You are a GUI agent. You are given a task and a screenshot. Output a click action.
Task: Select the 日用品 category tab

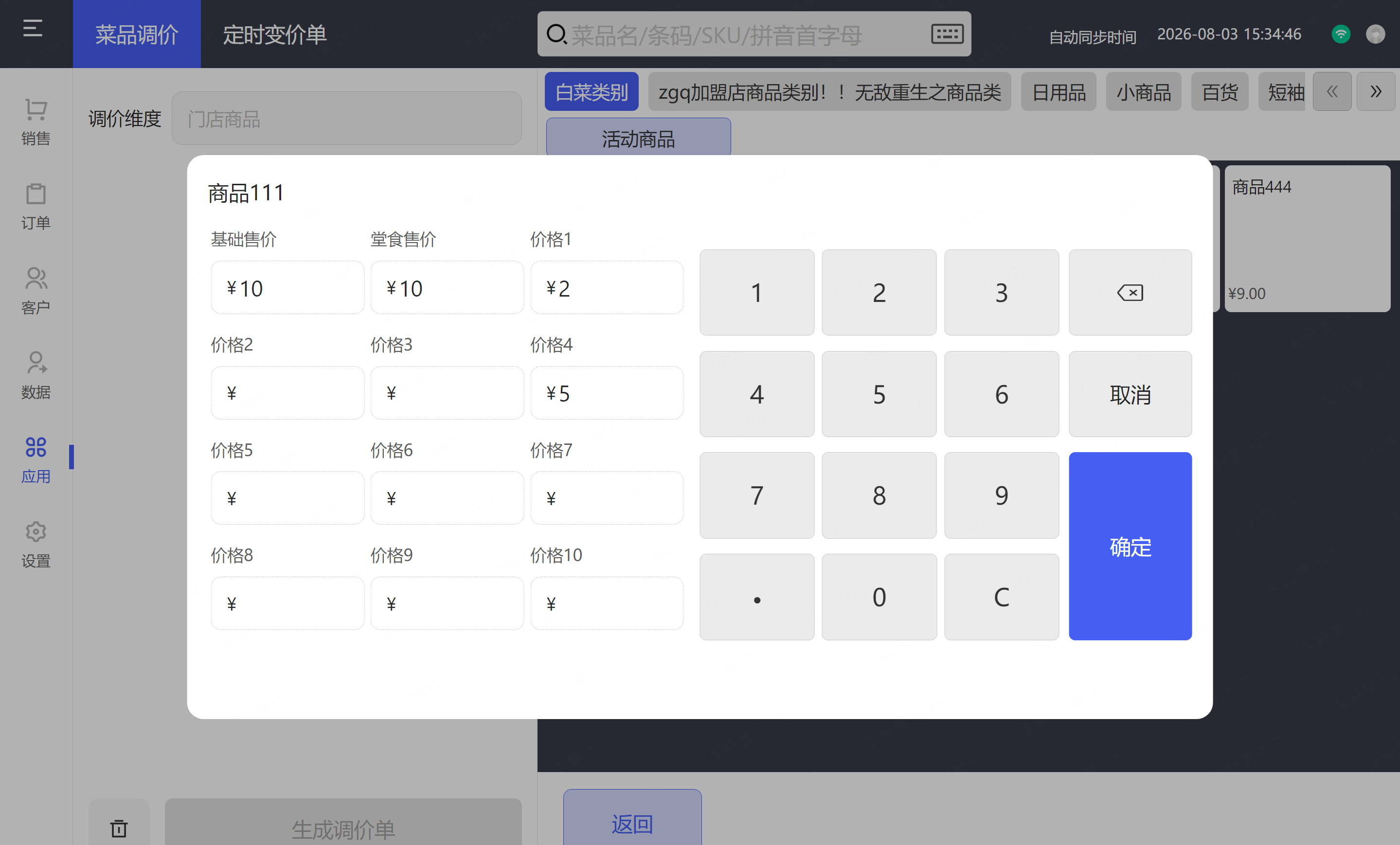(1059, 91)
